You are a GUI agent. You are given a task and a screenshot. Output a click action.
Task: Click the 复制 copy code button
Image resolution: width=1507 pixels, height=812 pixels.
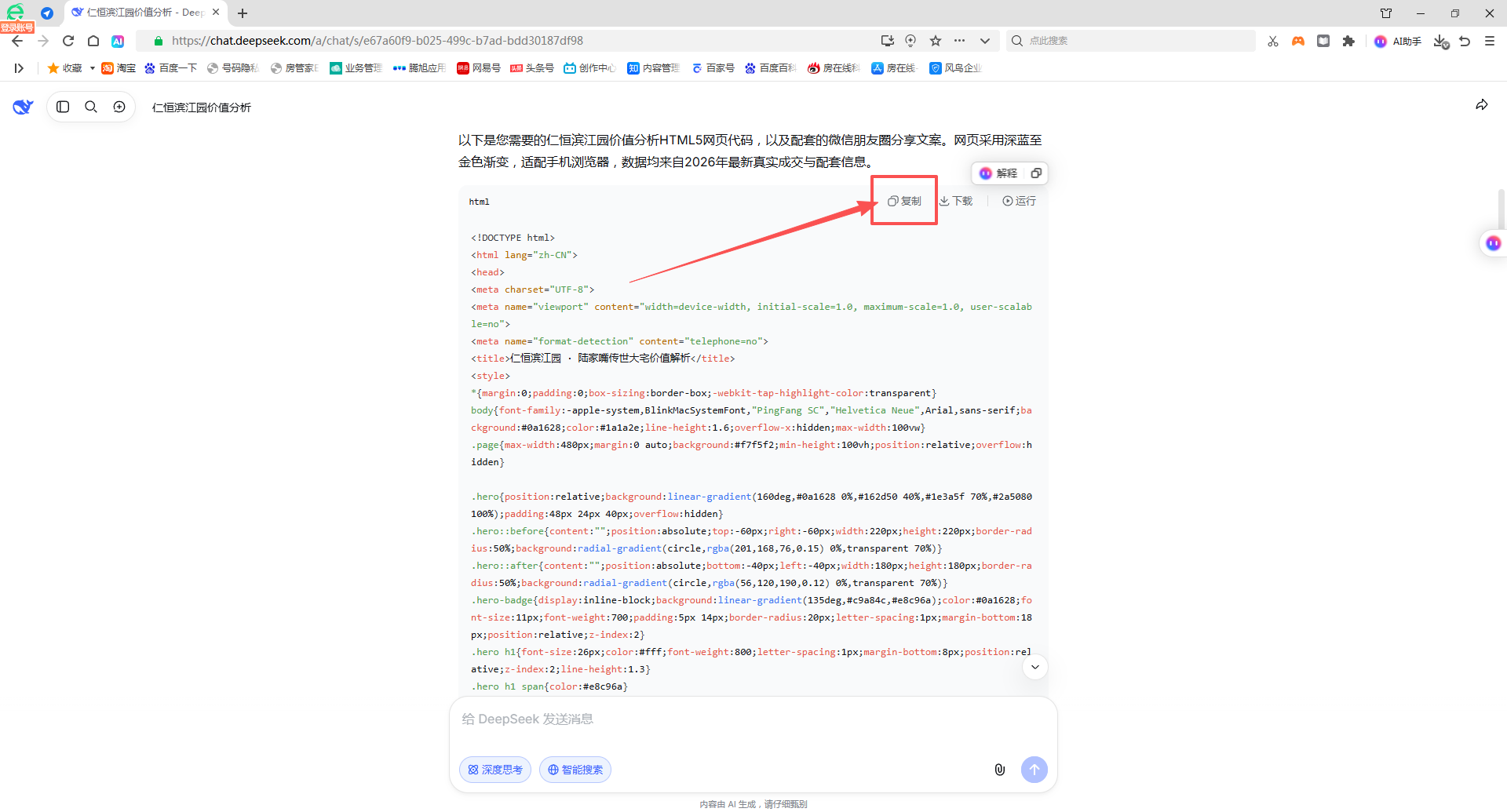tap(904, 201)
